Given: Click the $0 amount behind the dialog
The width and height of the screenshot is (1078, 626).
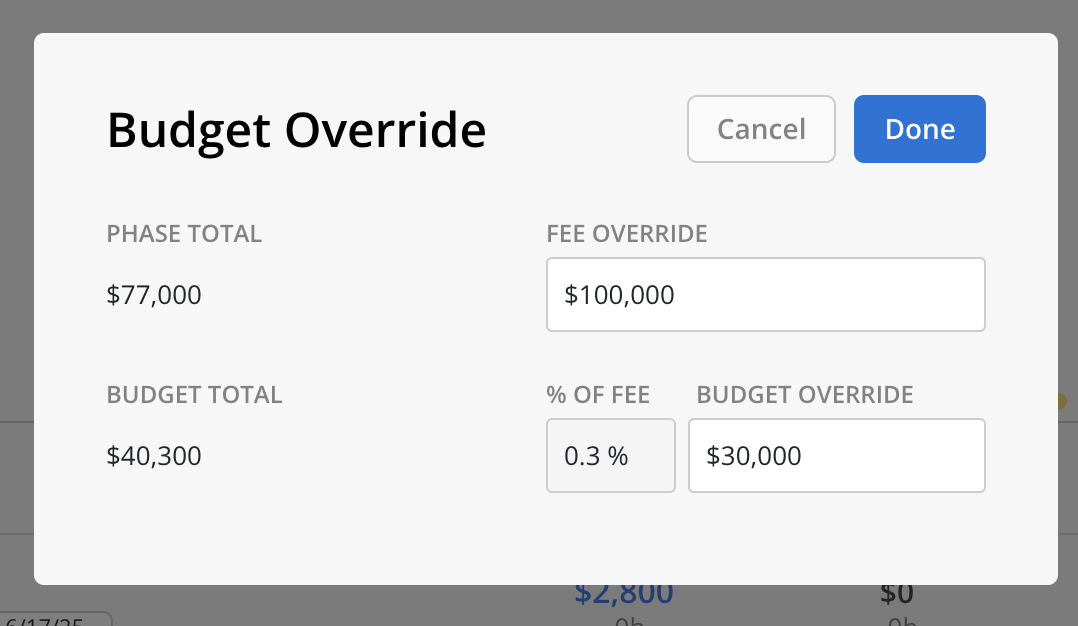Looking at the screenshot, I should coord(896,594).
